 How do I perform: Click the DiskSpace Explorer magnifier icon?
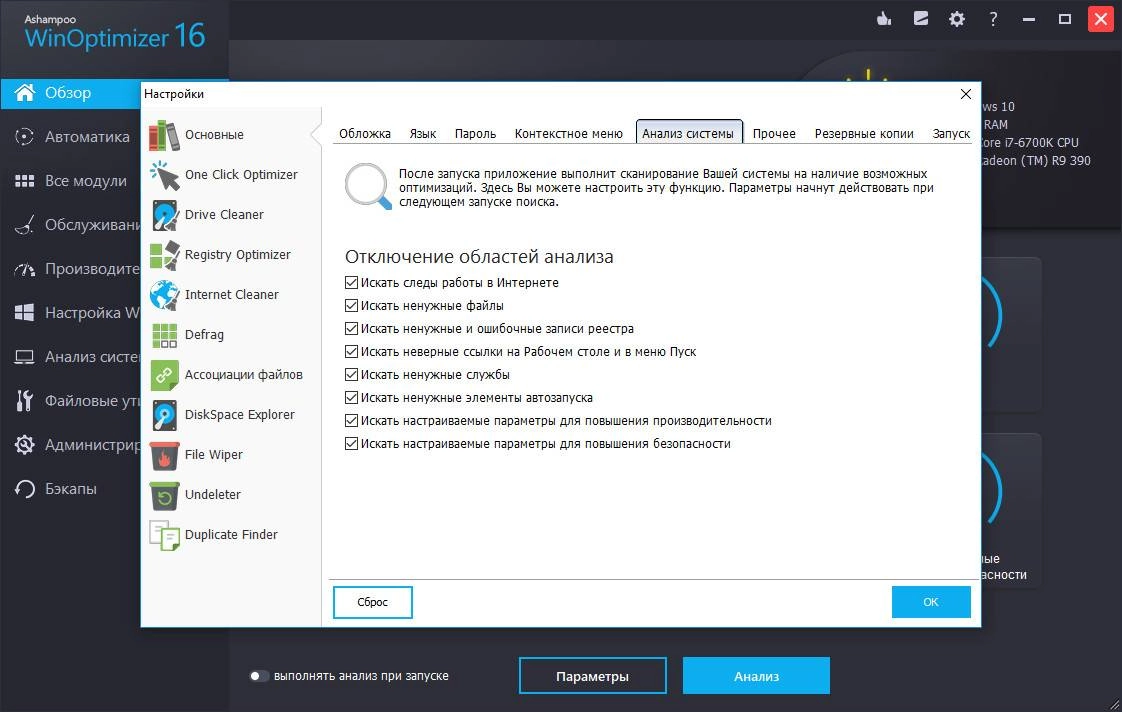point(165,415)
